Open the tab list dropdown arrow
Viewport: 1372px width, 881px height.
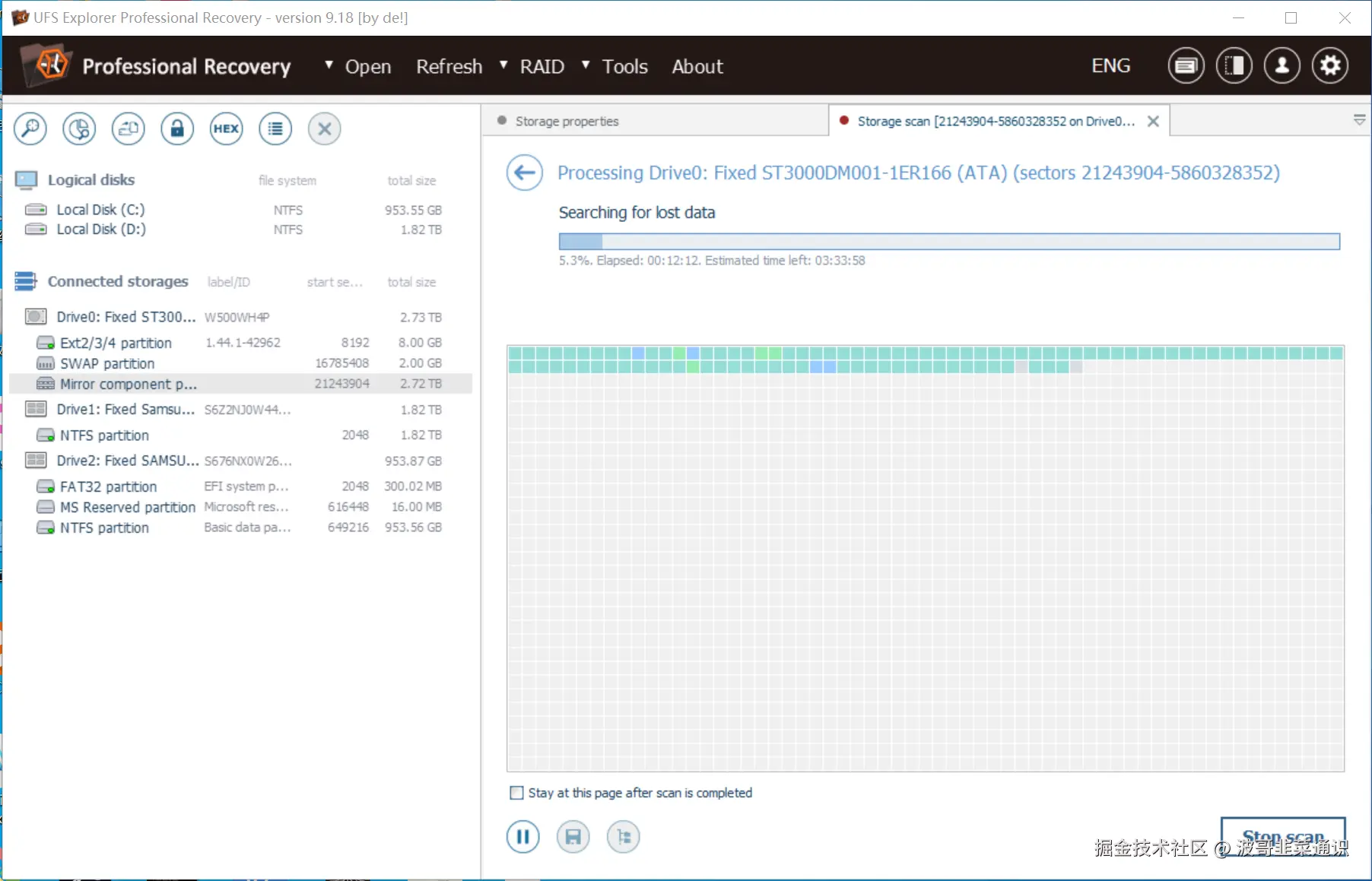pyautogui.click(x=1359, y=120)
